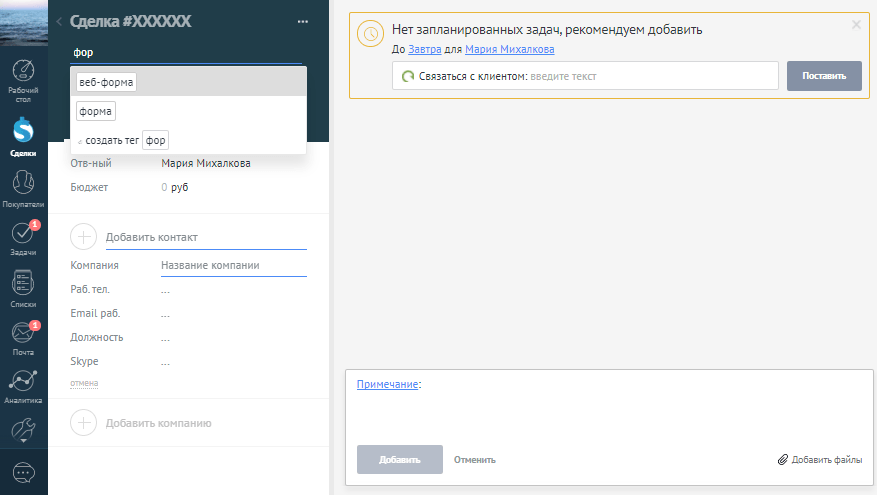
Task: Click the Связаться с клиентом refresh icon
Action: point(408,76)
